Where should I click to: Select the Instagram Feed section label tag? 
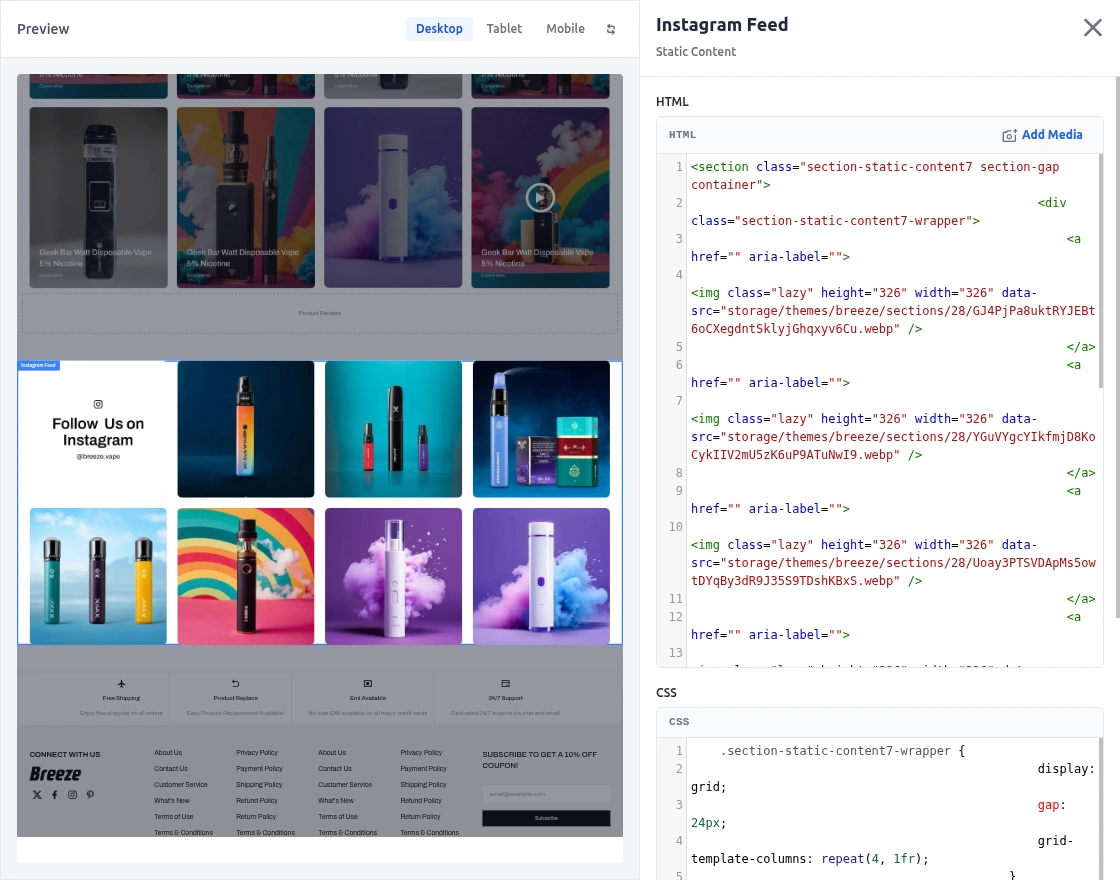tap(39, 365)
